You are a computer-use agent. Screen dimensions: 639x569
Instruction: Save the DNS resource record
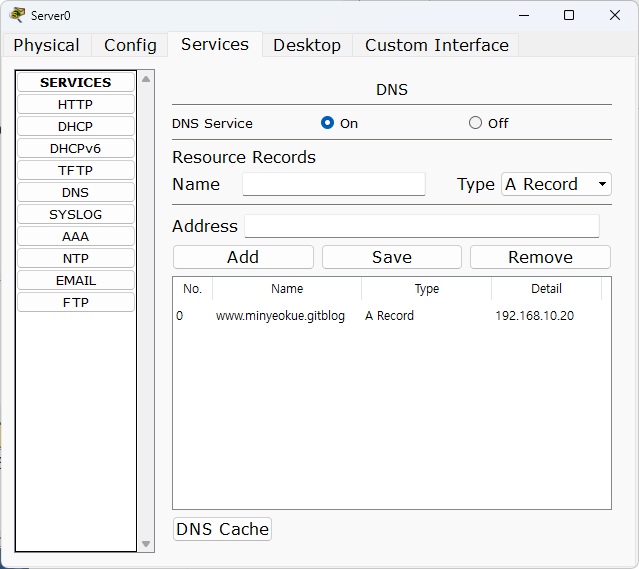pos(392,257)
